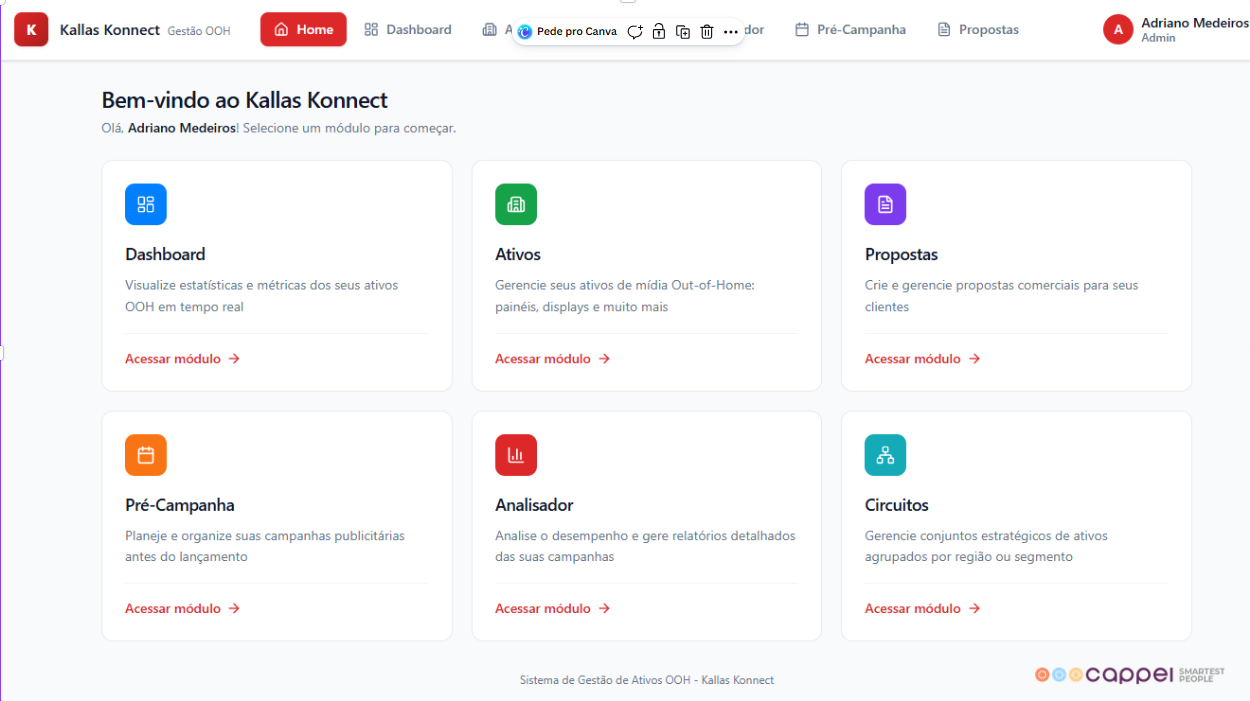Click the red Analisador chart icon
This screenshot has height=701, width=1250.
[516, 455]
